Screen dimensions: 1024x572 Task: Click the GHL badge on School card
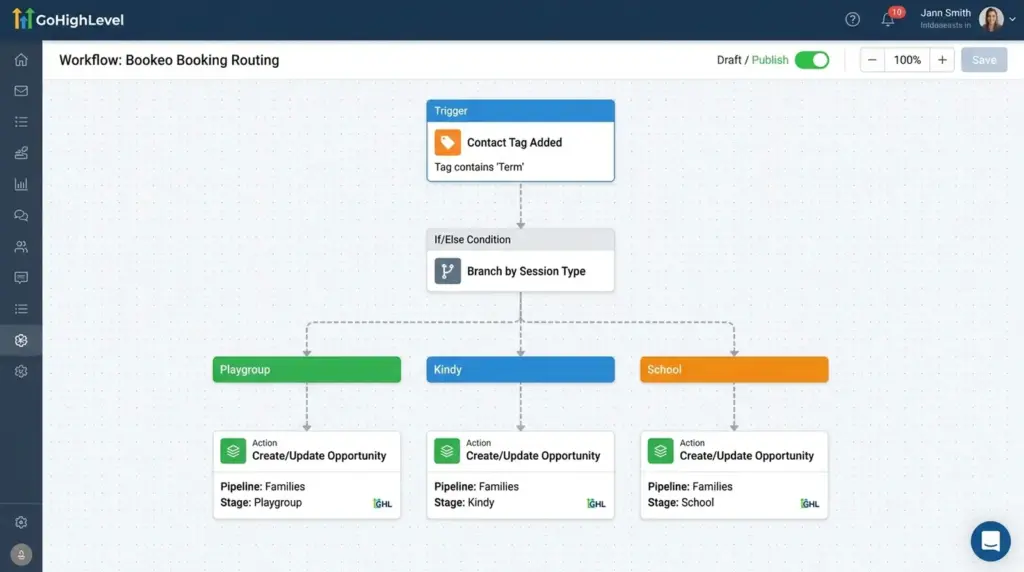tap(810, 503)
